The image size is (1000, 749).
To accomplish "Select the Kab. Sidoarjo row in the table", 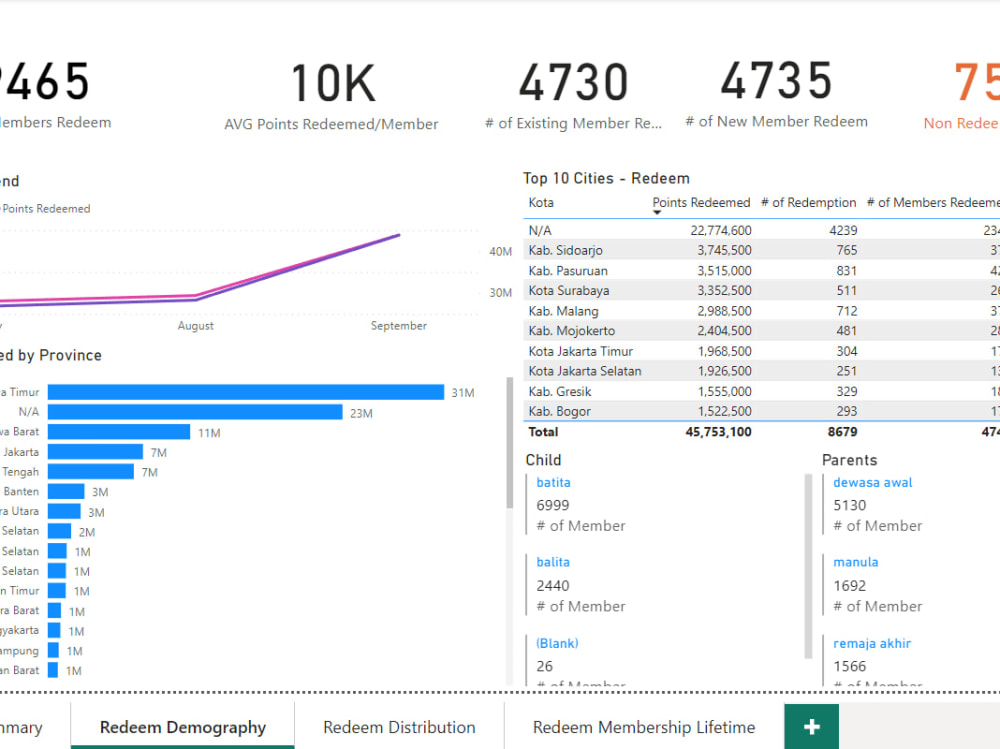I will point(650,250).
